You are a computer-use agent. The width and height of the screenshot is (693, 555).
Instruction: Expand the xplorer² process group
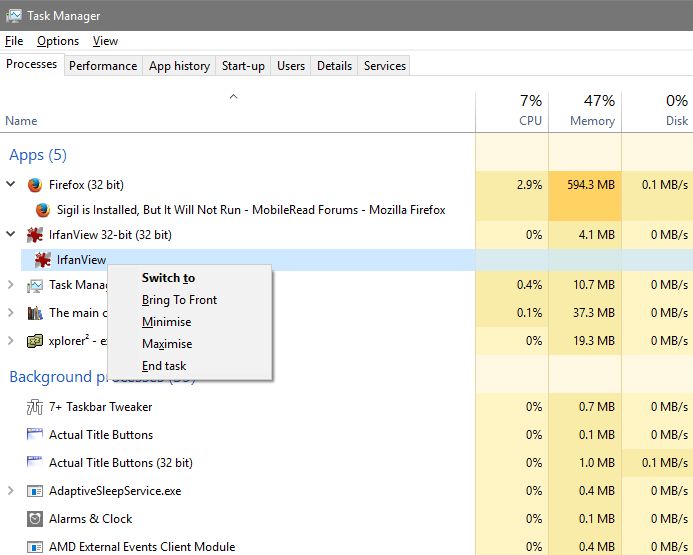click(x=11, y=341)
